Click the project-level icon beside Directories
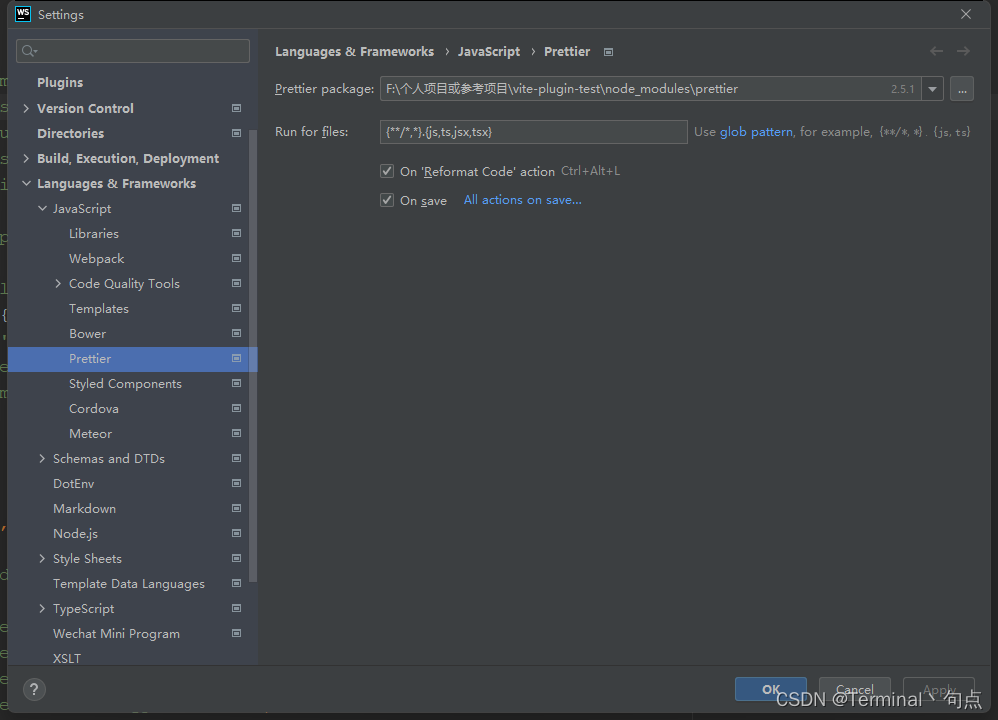Screen dimensions: 998x720 pyautogui.click(x=236, y=133)
